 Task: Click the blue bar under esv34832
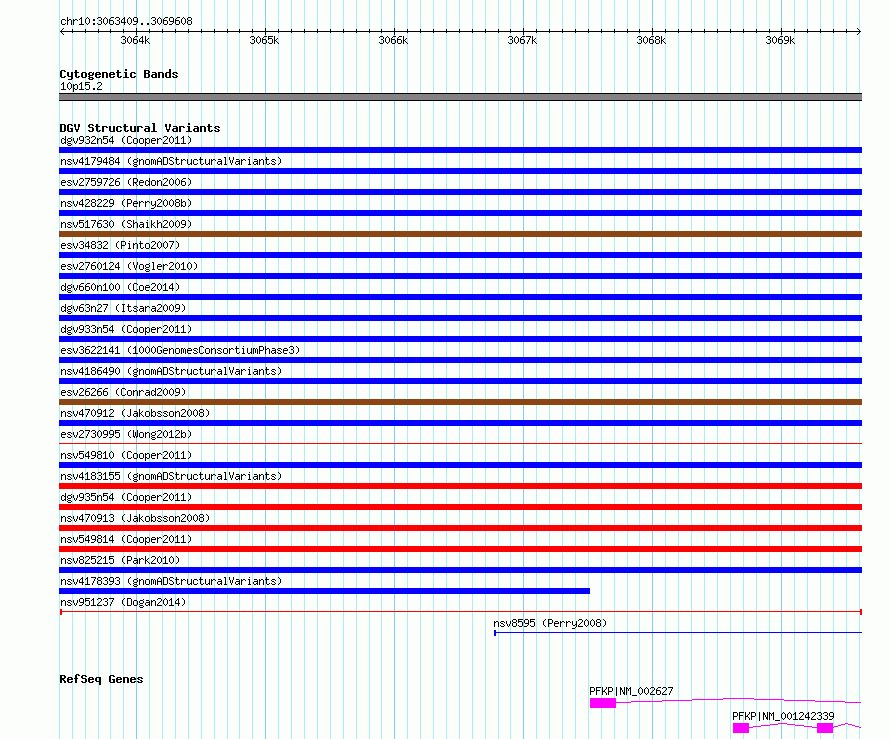(x=460, y=255)
